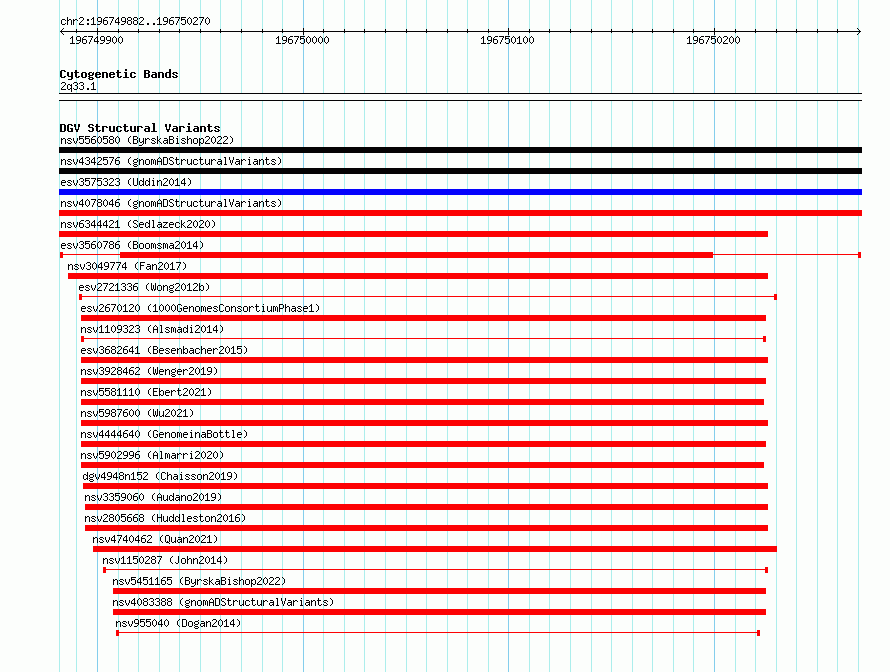
Task: Click the red bar for esv3682641
Action: coord(425,360)
